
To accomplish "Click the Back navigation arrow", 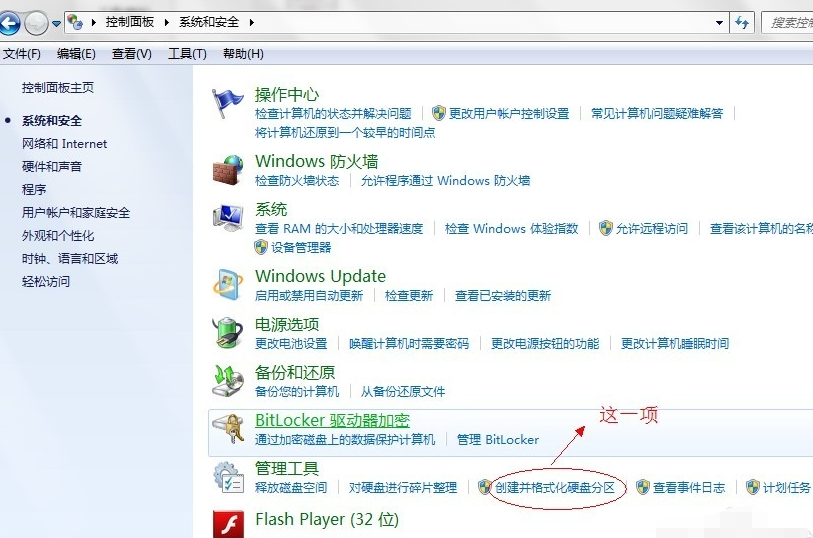I will tap(10, 23).
